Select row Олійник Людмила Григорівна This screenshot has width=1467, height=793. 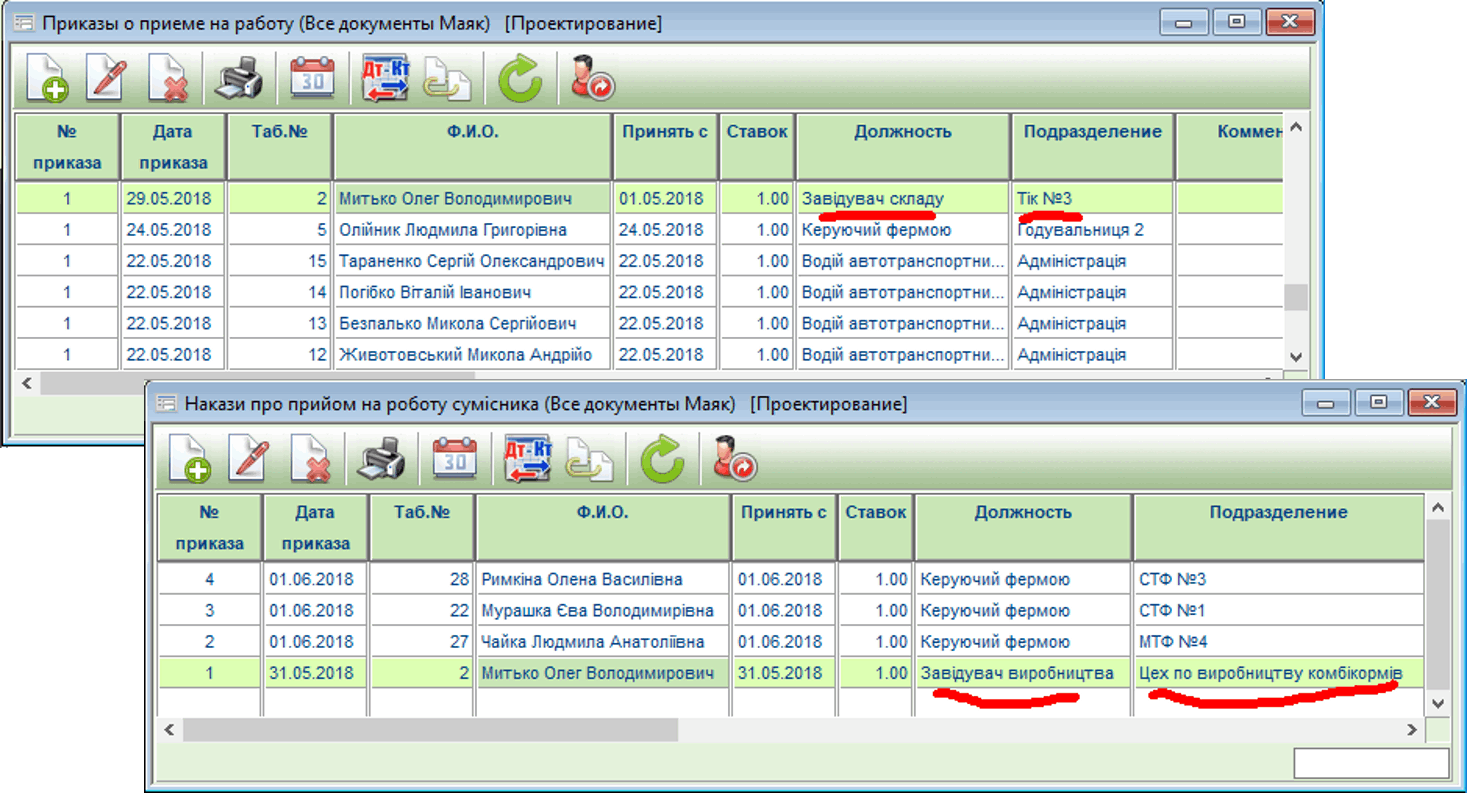pos(452,230)
